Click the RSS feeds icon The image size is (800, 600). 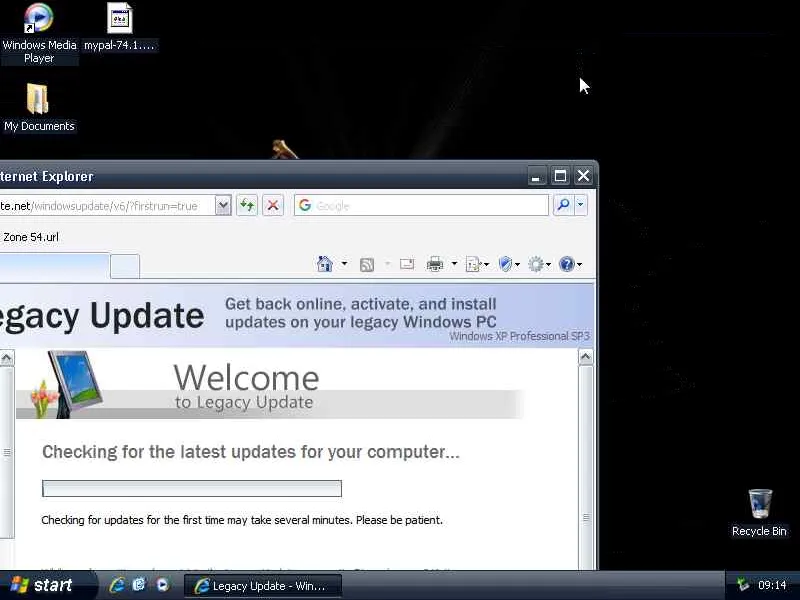coord(367,264)
